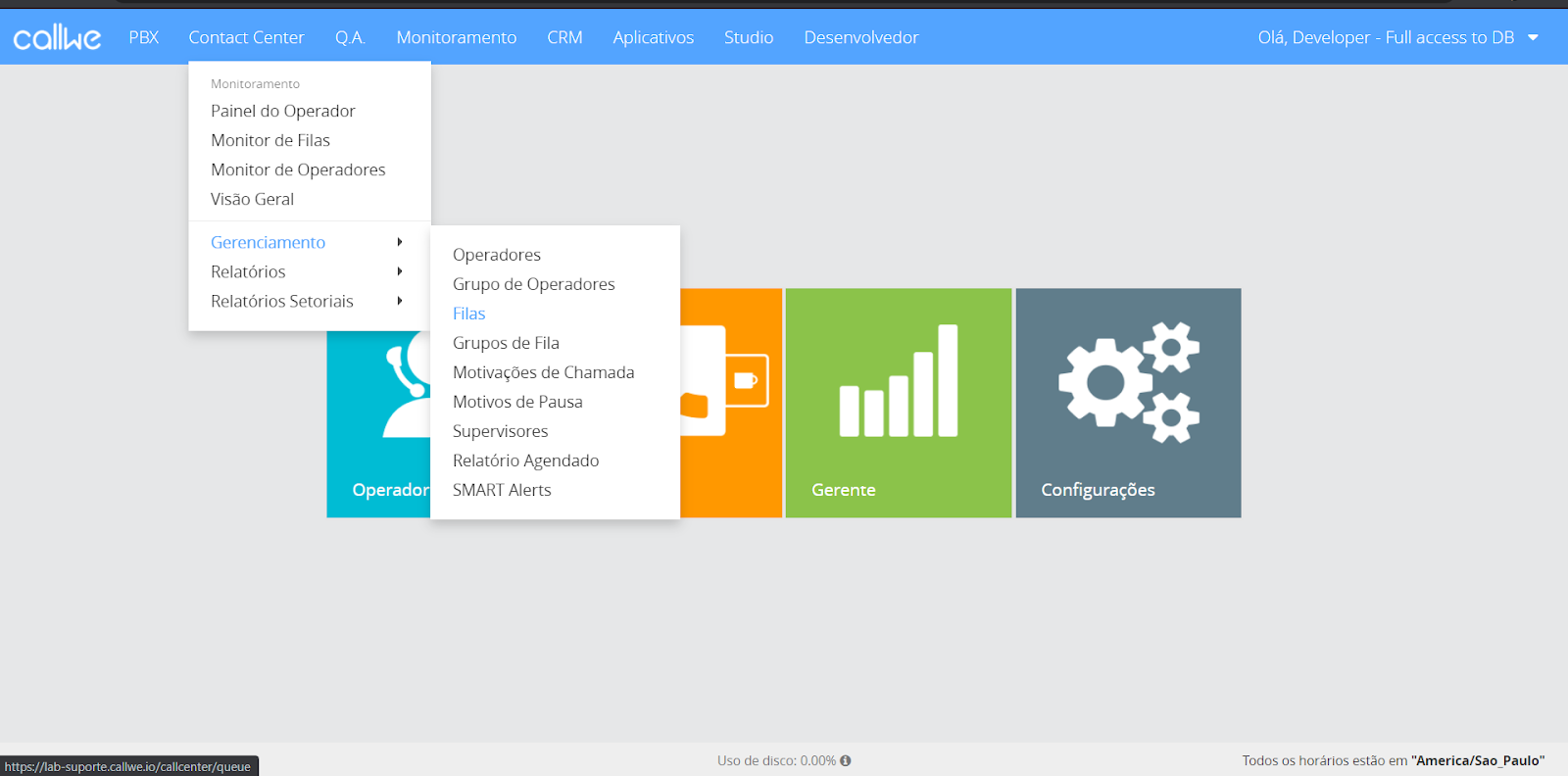This screenshot has height=776, width=1568.
Task: Open the Configurações gears tile
Action: [1128, 402]
